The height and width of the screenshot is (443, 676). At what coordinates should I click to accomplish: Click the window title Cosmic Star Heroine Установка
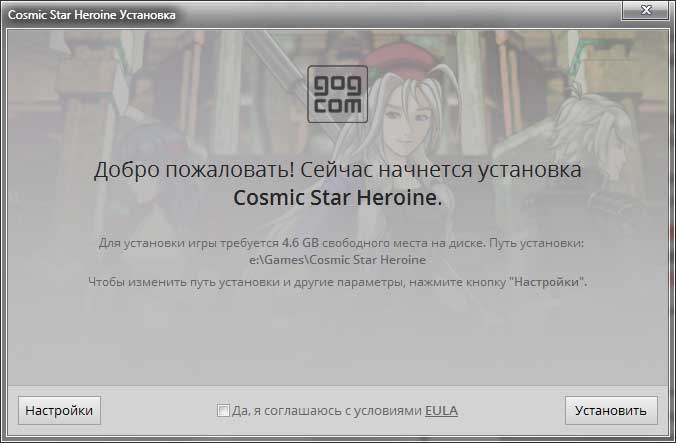coord(92,15)
